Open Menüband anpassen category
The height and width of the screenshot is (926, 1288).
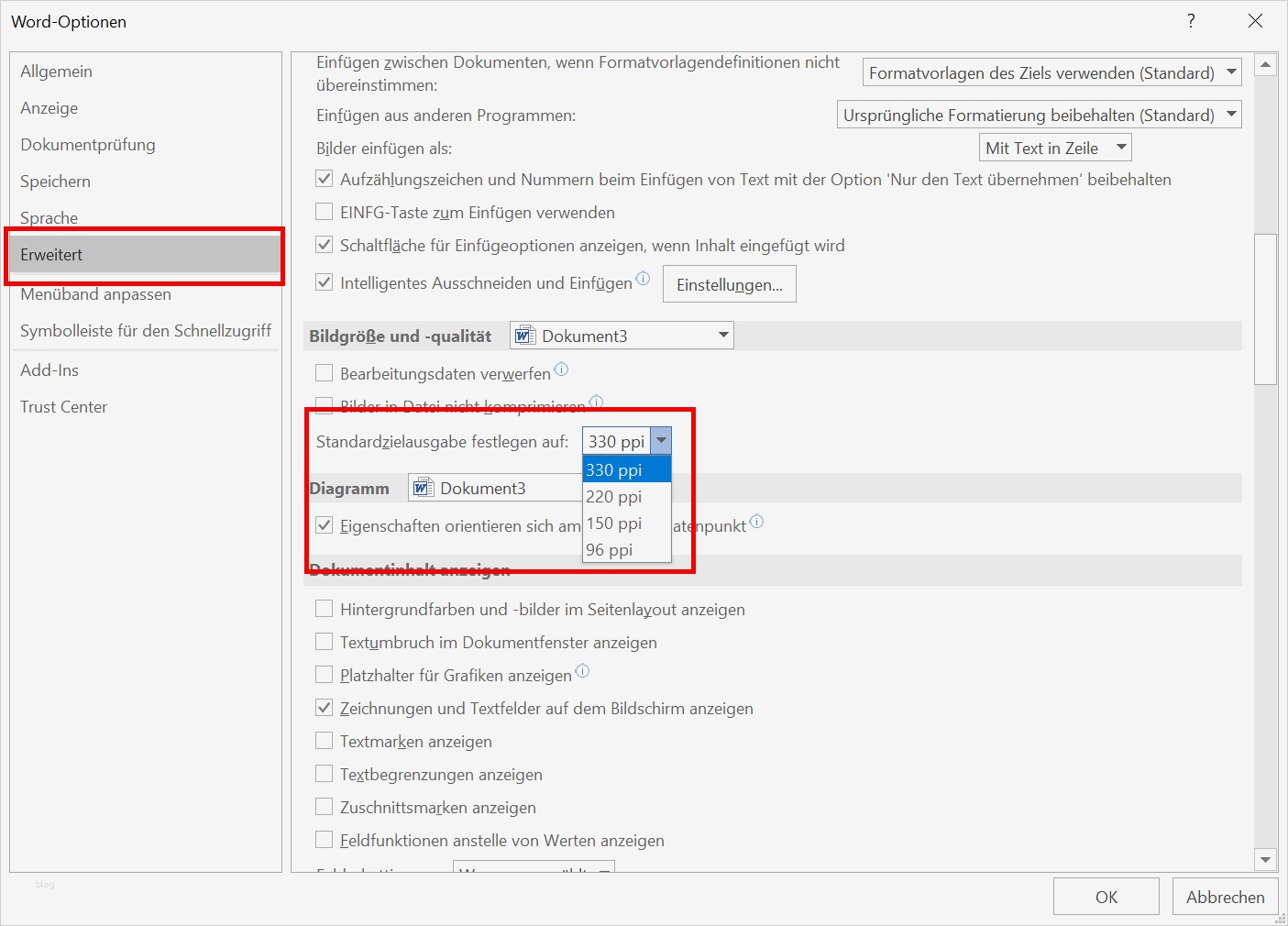[146, 294]
